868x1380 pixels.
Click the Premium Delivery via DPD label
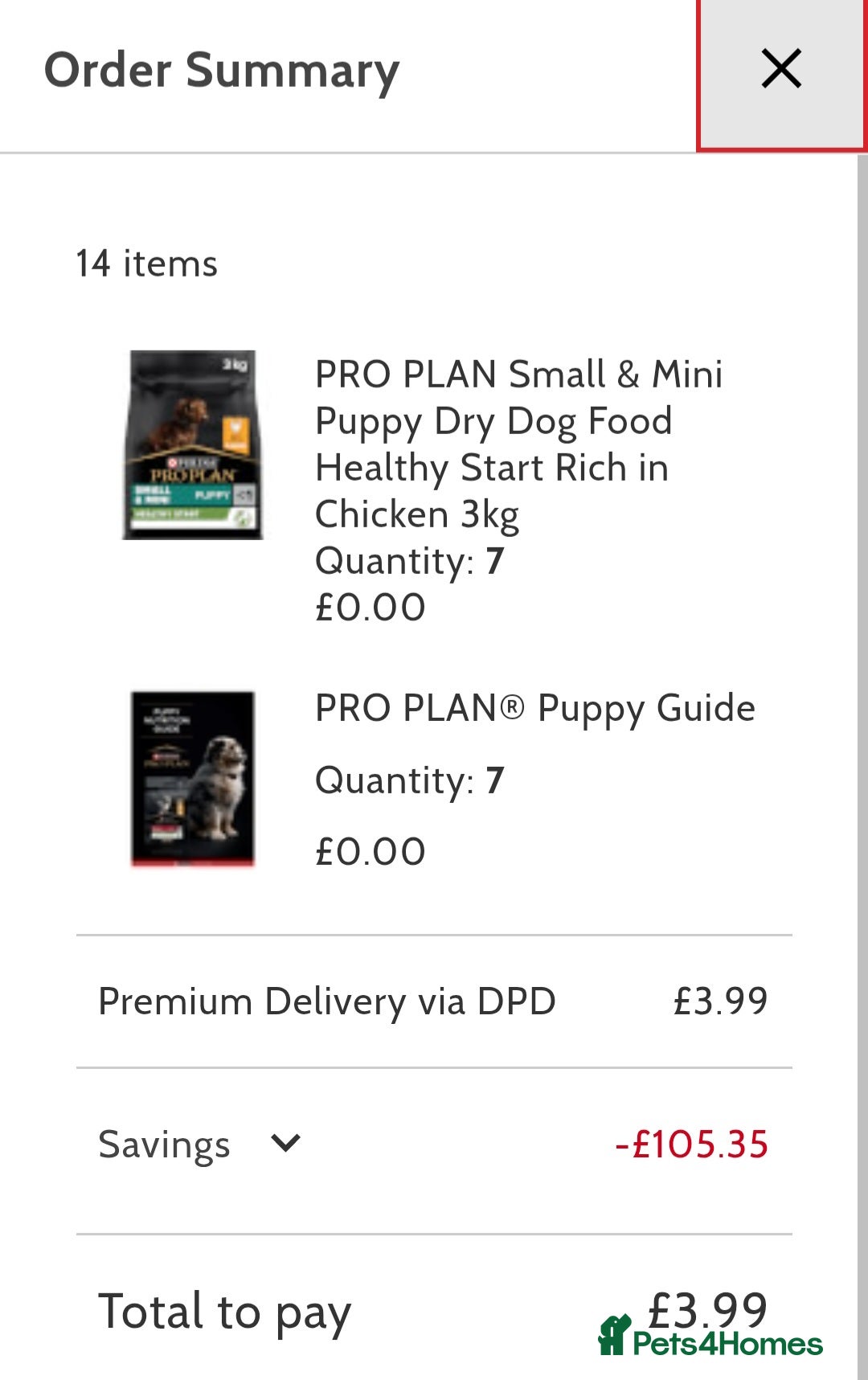click(326, 1001)
